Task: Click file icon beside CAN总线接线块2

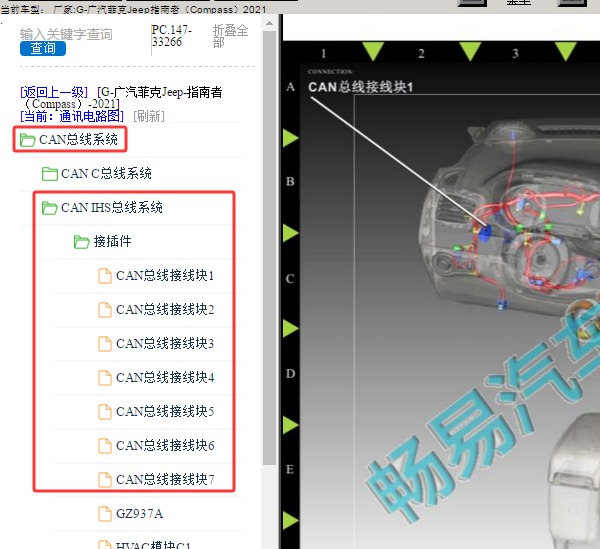Action: pyautogui.click(x=105, y=310)
